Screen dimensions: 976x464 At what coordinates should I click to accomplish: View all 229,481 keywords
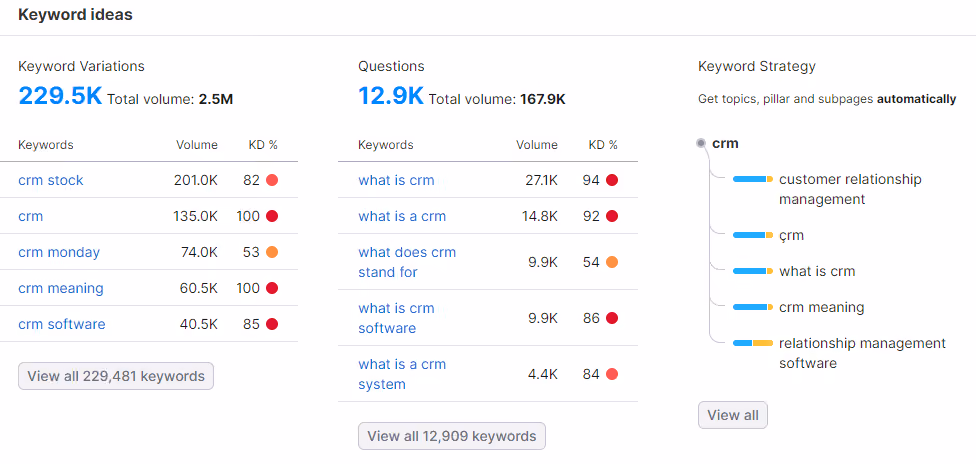click(x=116, y=376)
